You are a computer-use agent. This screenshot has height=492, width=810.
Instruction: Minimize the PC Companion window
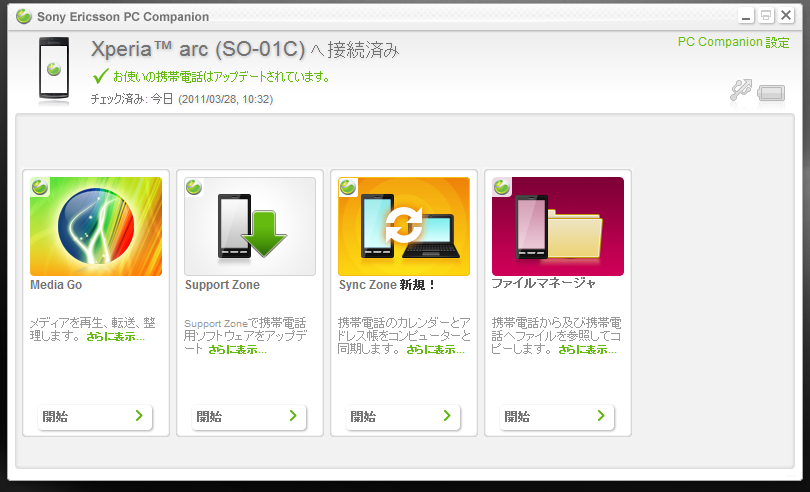[x=745, y=16]
